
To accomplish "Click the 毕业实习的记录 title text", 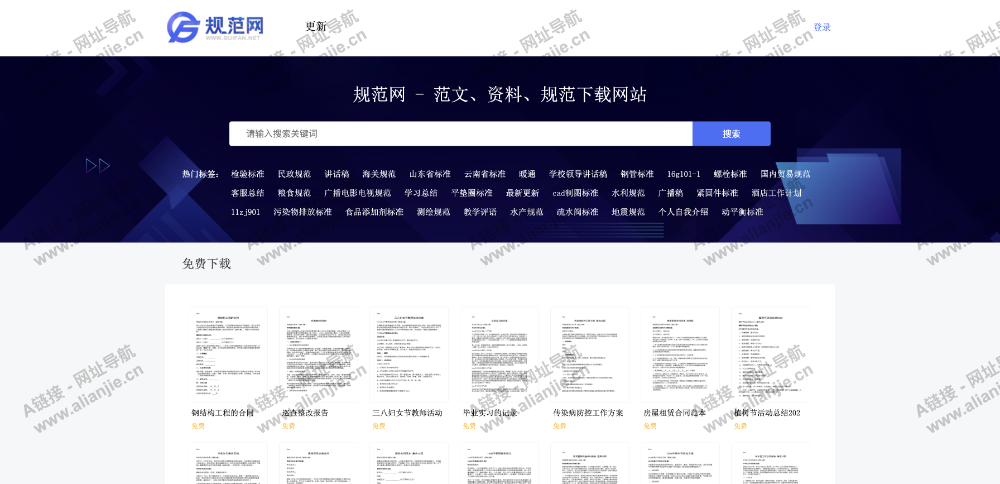I will pyautogui.click(x=490, y=413).
